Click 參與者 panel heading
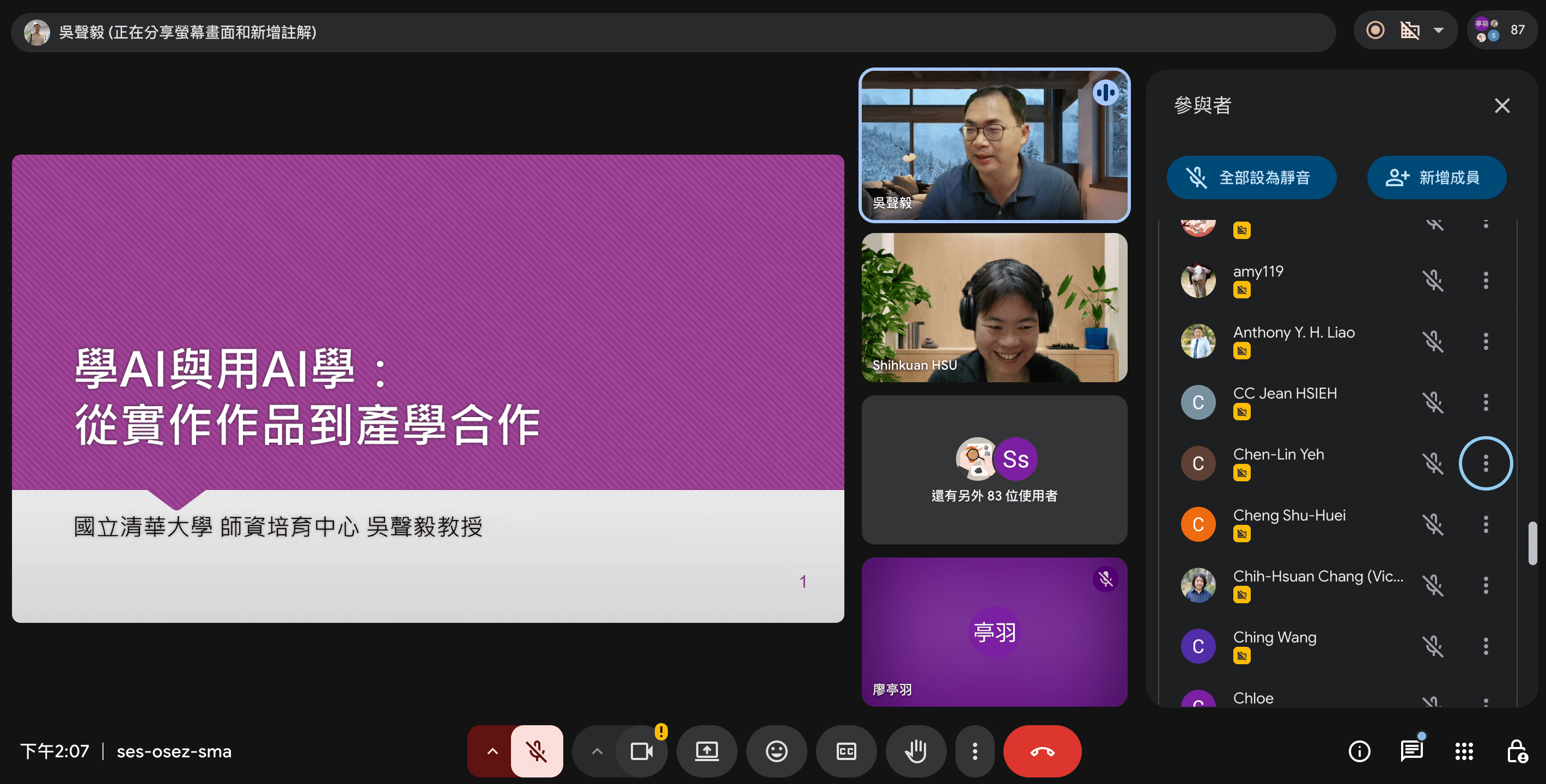The image size is (1546, 784). pos(1202,106)
